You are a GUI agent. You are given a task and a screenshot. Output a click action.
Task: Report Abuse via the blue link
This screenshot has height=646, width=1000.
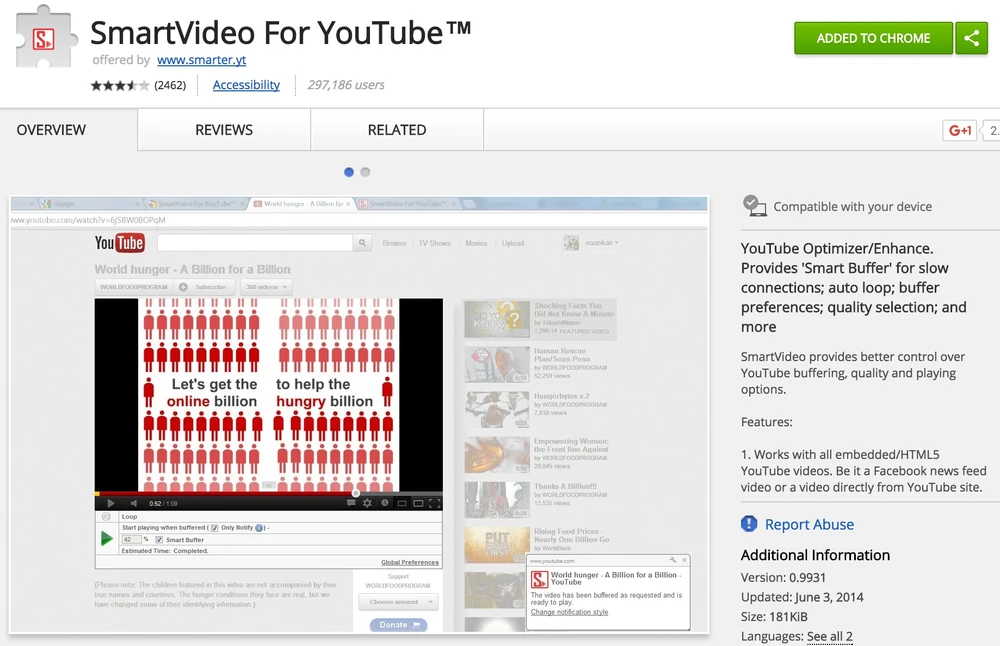(x=809, y=524)
